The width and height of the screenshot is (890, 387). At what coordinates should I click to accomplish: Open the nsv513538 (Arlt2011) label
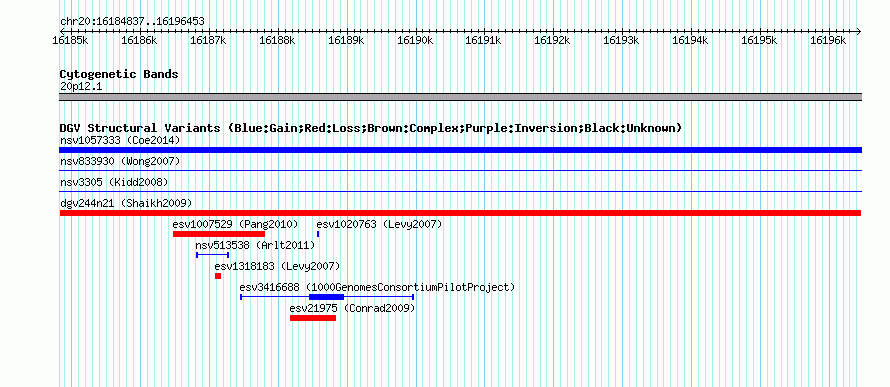tap(255, 245)
